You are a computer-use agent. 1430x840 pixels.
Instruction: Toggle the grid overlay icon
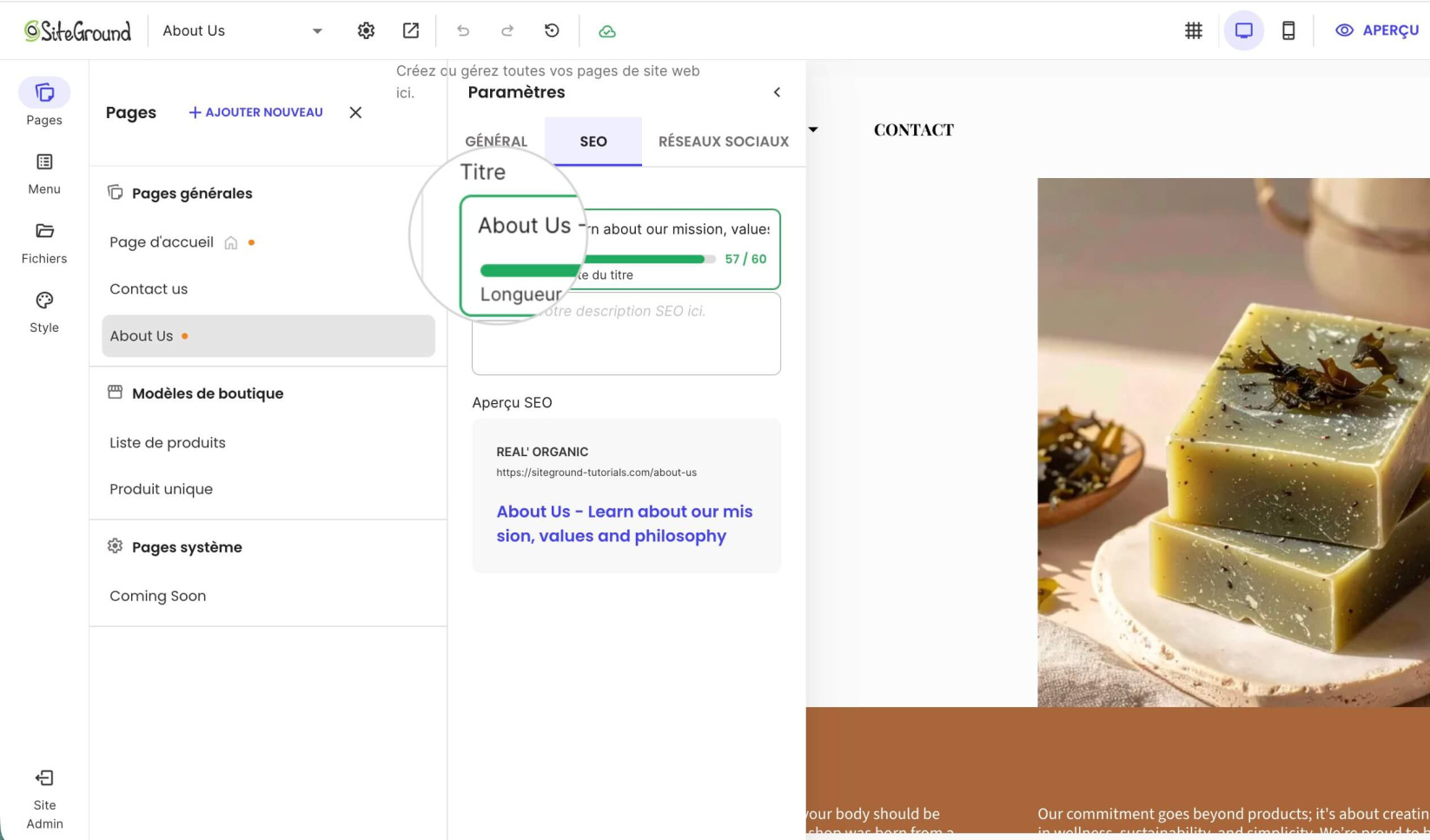(x=1194, y=30)
